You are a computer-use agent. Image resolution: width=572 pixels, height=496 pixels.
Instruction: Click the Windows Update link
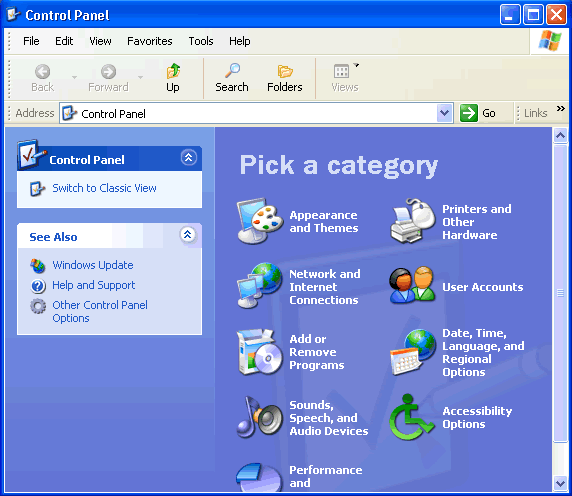pyautogui.click(x=93, y=265)
